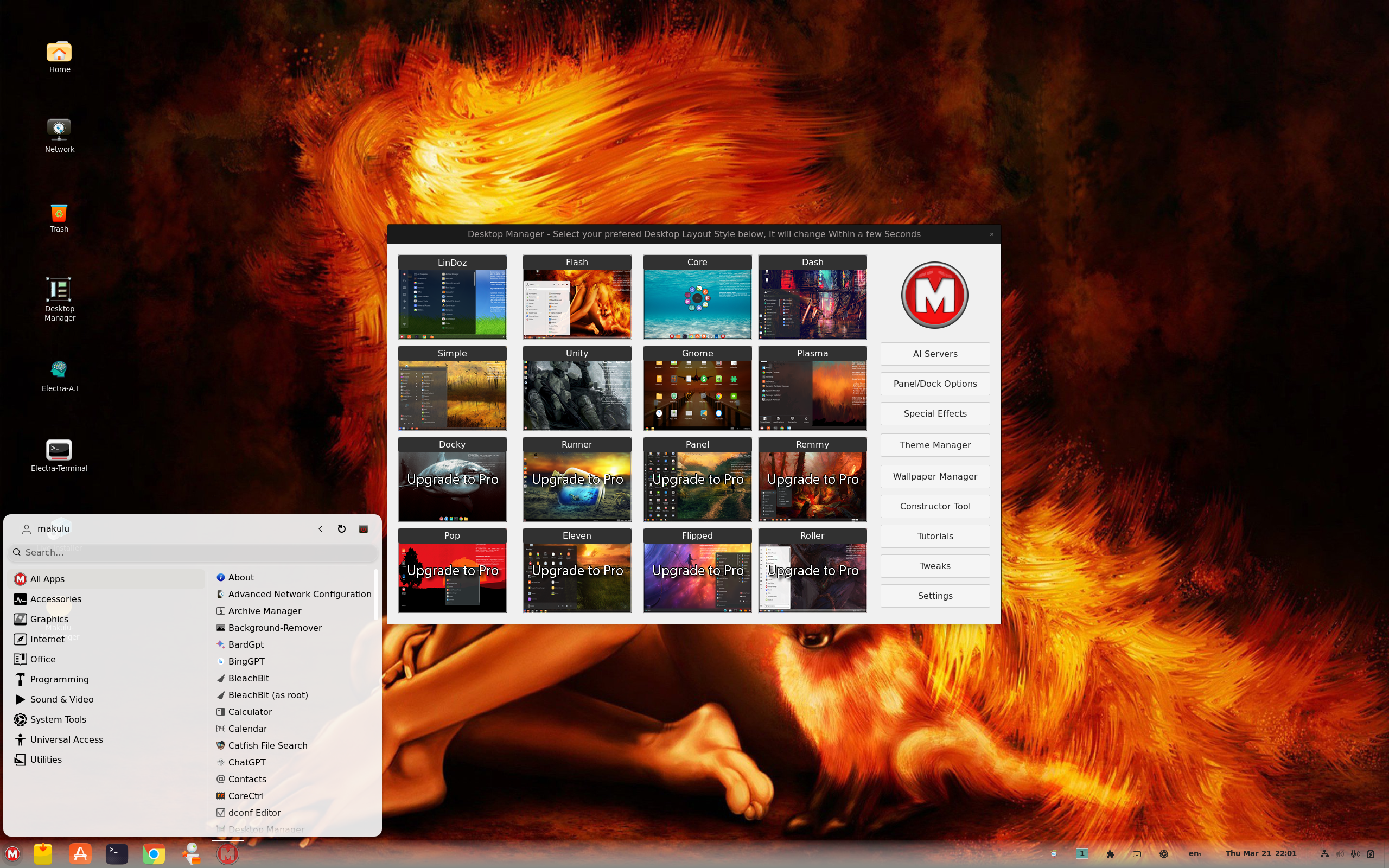Choose the Gnome layout thumbnail
This screenshot has width=1389, height=868.
coord(697,388)
